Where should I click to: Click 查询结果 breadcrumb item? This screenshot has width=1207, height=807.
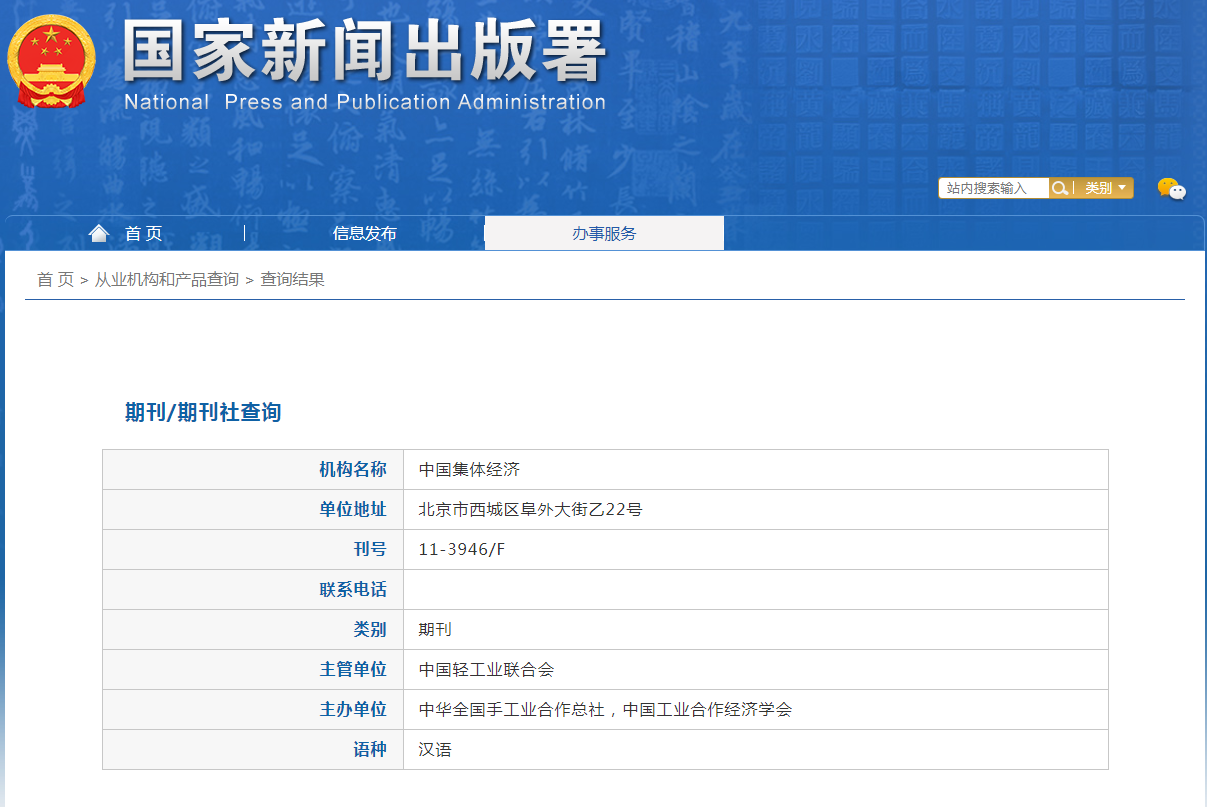tap(292, 280)
